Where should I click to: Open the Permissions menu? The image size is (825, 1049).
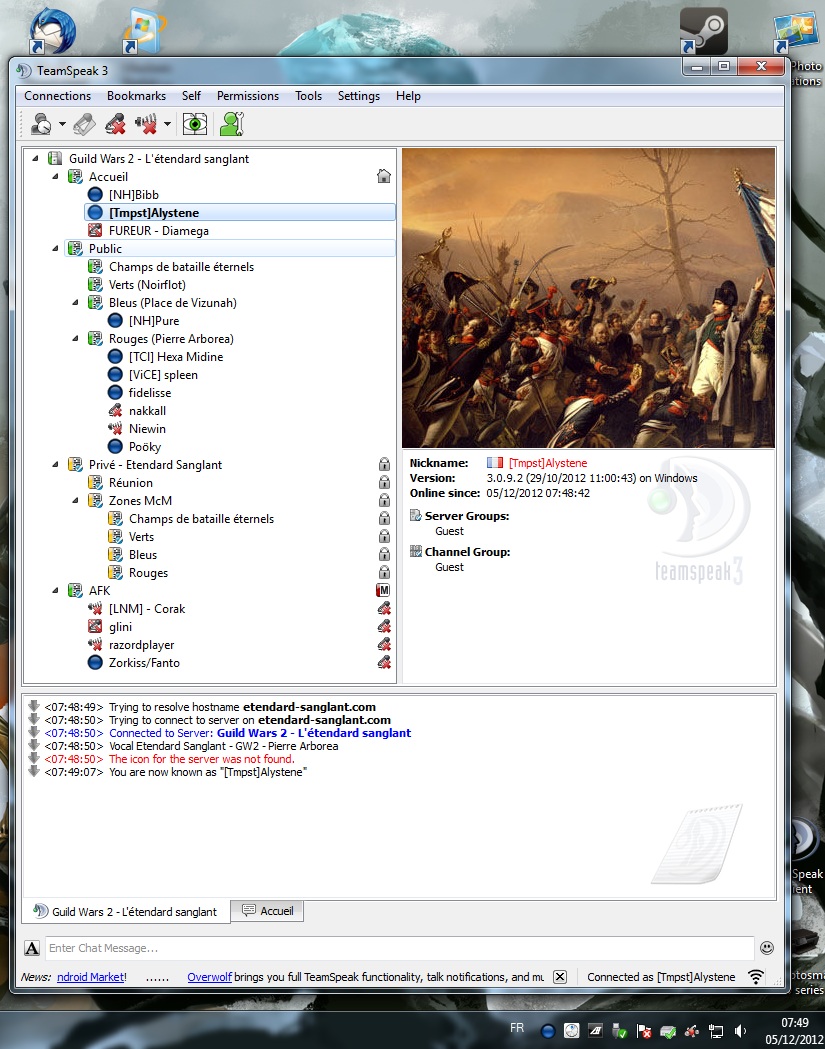coord(248,96)
